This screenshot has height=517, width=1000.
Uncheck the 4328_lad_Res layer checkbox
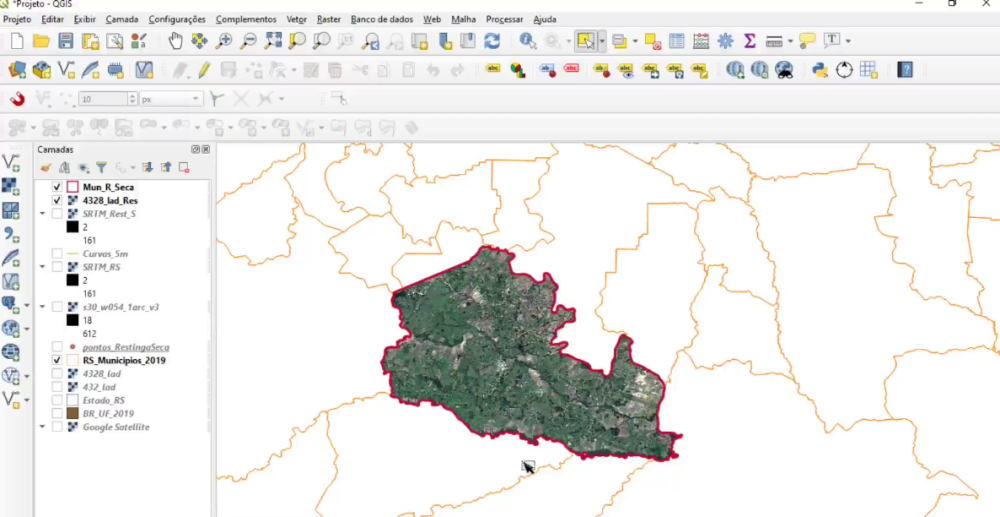(57, 201)
